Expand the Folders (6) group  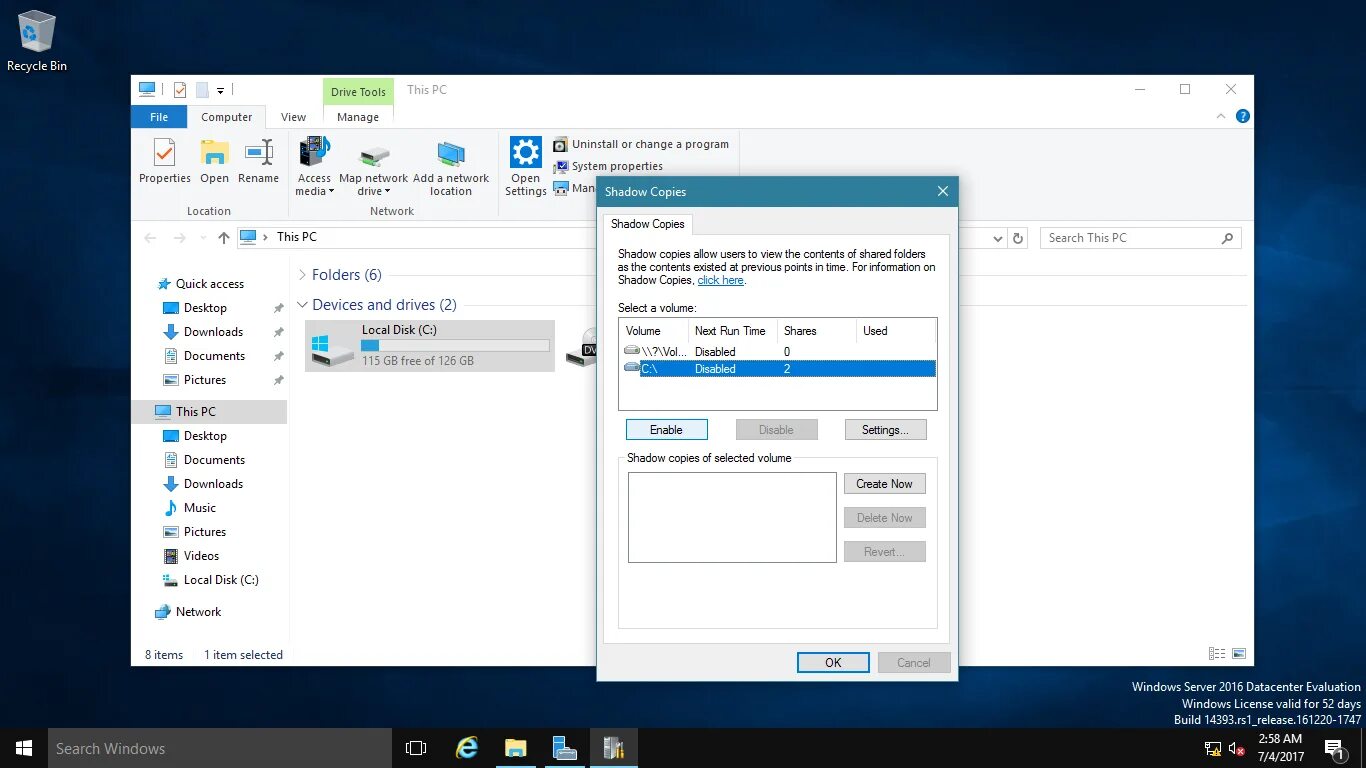pyautogui.click(x=302, y=275)
